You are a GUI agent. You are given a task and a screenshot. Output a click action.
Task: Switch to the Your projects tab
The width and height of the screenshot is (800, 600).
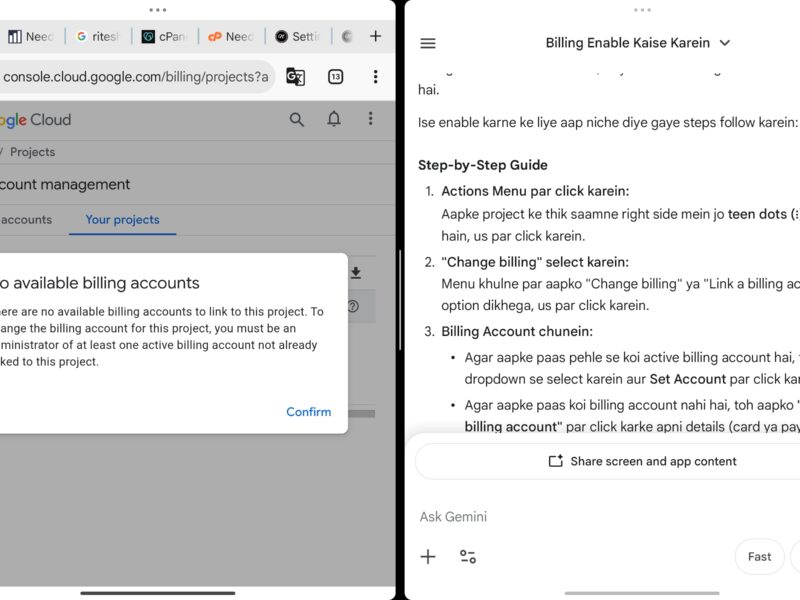point(122,220)
